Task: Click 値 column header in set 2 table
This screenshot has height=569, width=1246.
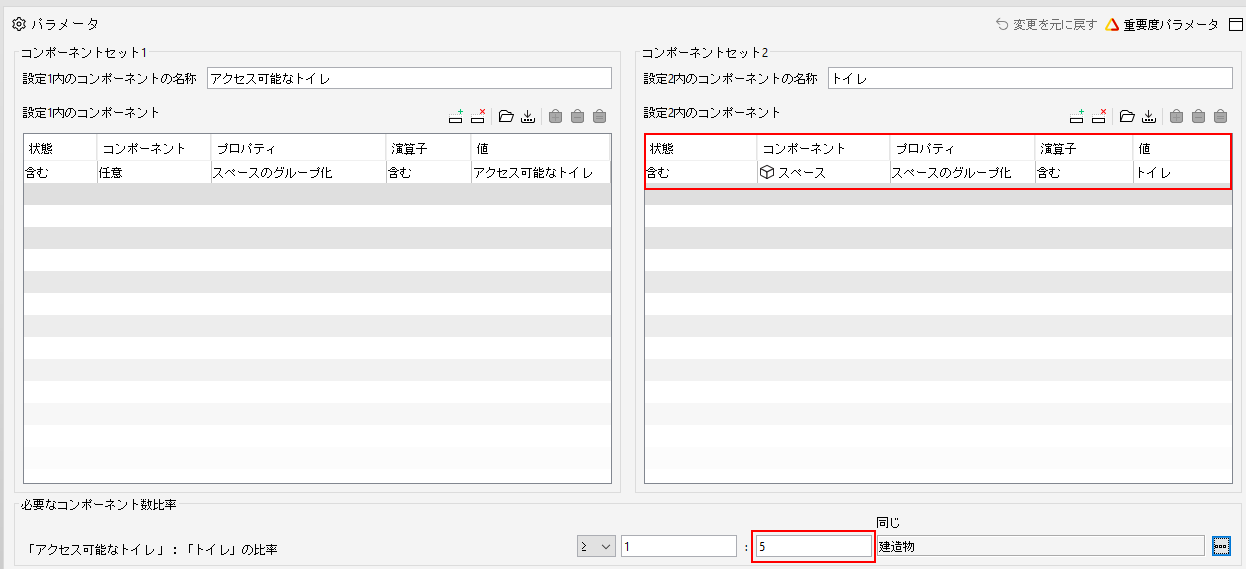Action: (x=1182, y=148)
